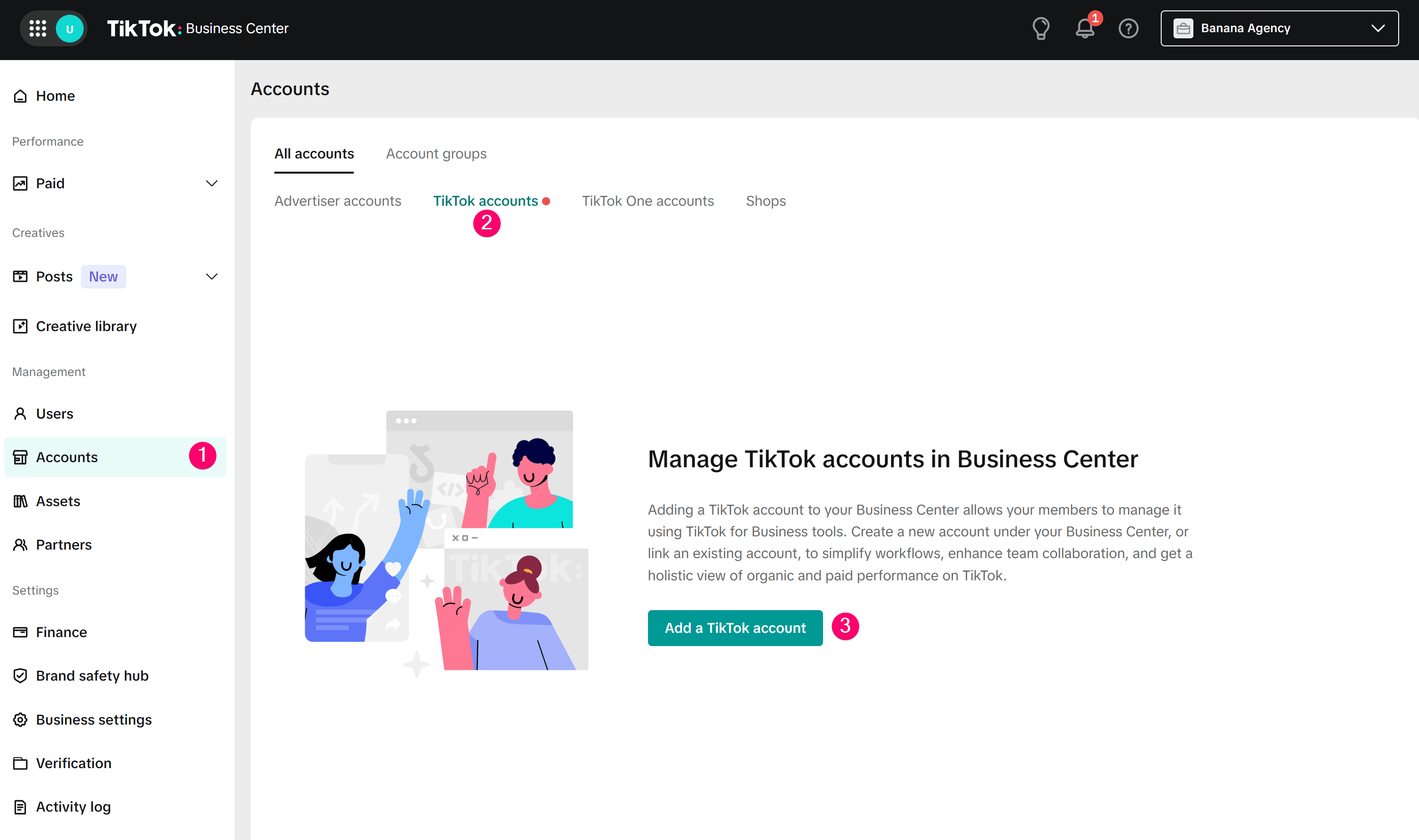Open Users in the sidebar

pos(115,414)
